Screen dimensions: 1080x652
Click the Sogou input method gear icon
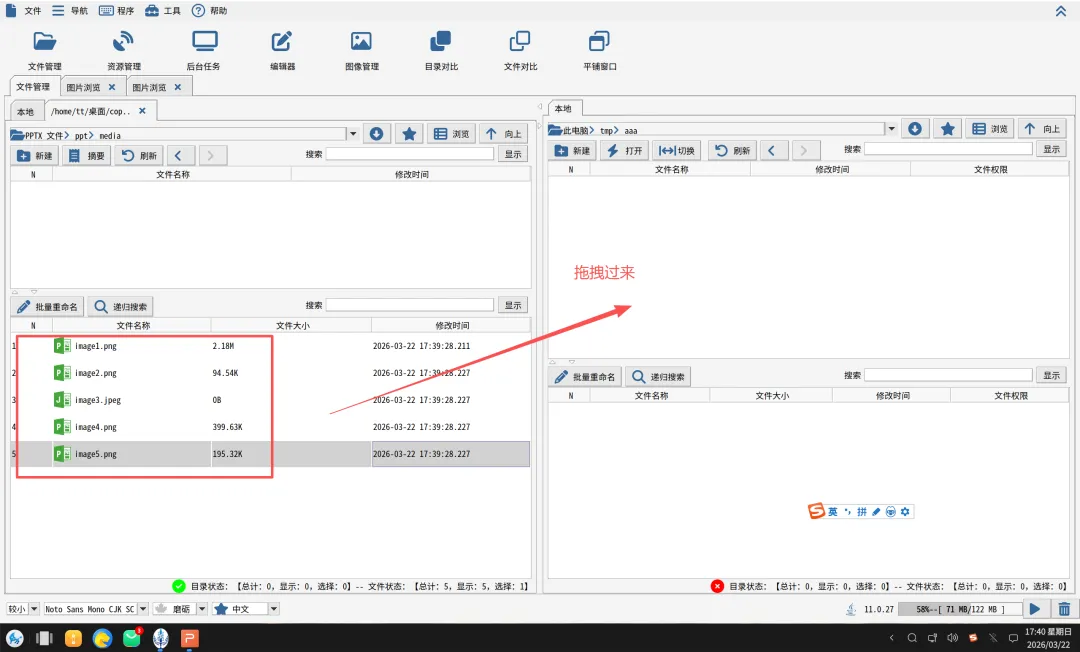905,512
